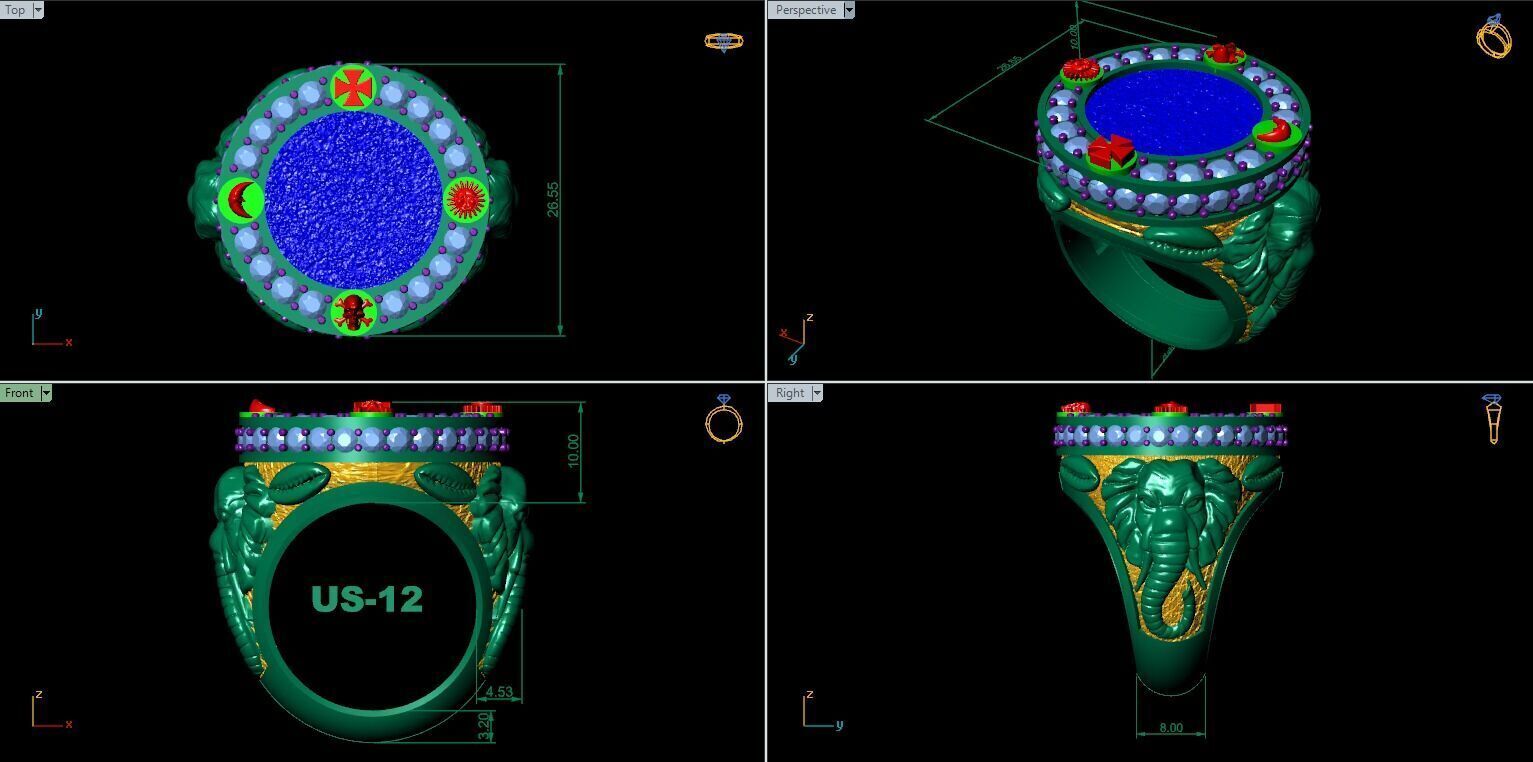Select the red sun emblem in Top view
Screen dimensions: 1533x762
click(465, 199)
